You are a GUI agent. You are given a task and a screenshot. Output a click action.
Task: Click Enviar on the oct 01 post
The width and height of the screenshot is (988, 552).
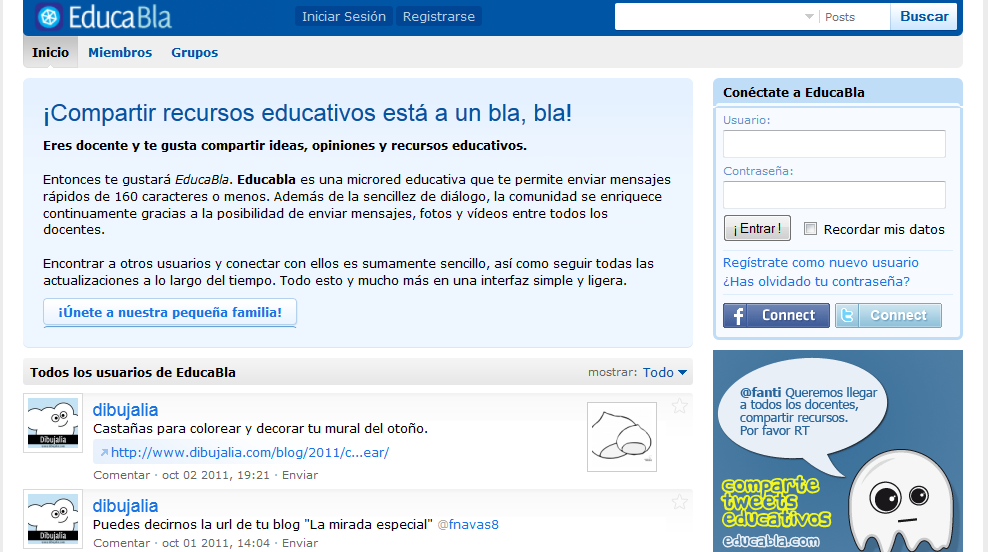tap(300, 543)
